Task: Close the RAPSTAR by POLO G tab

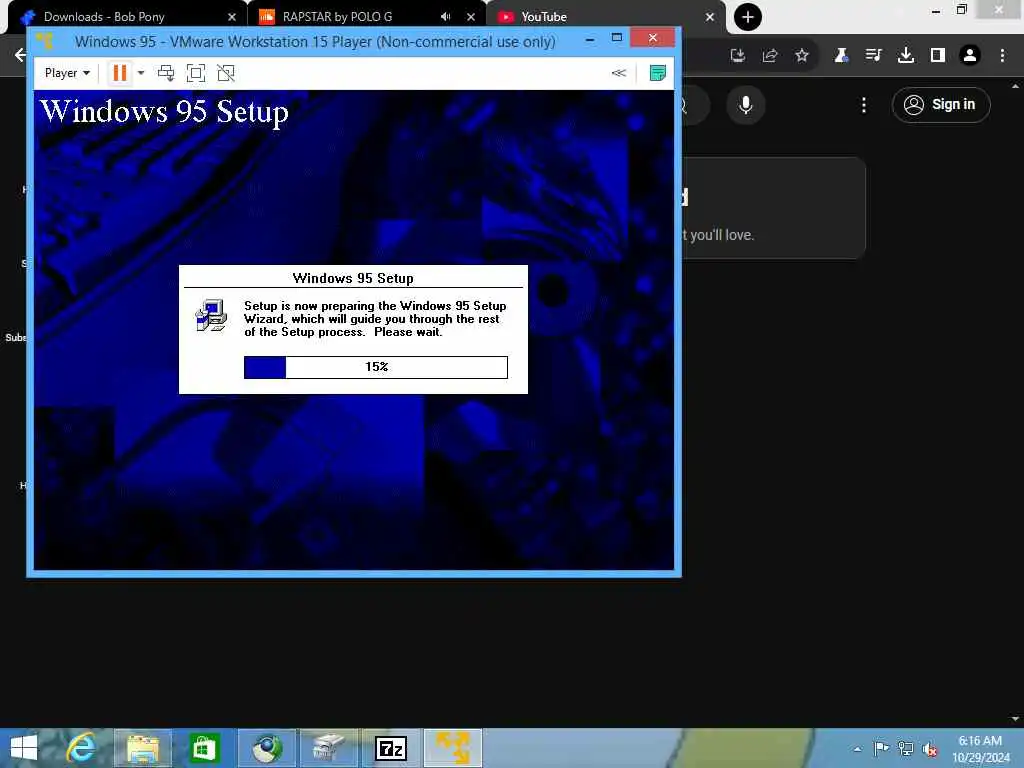Action: point(471,17)
